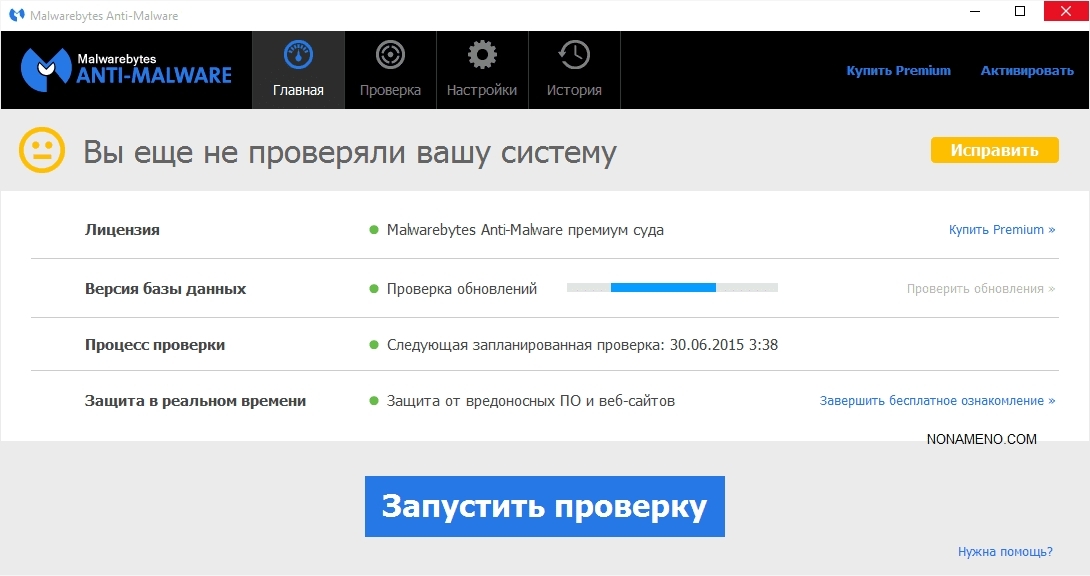Click the text Malwarebytes Anti-Malware премиум суда
The image size is (1090, 576).
[x=525, y=230]
